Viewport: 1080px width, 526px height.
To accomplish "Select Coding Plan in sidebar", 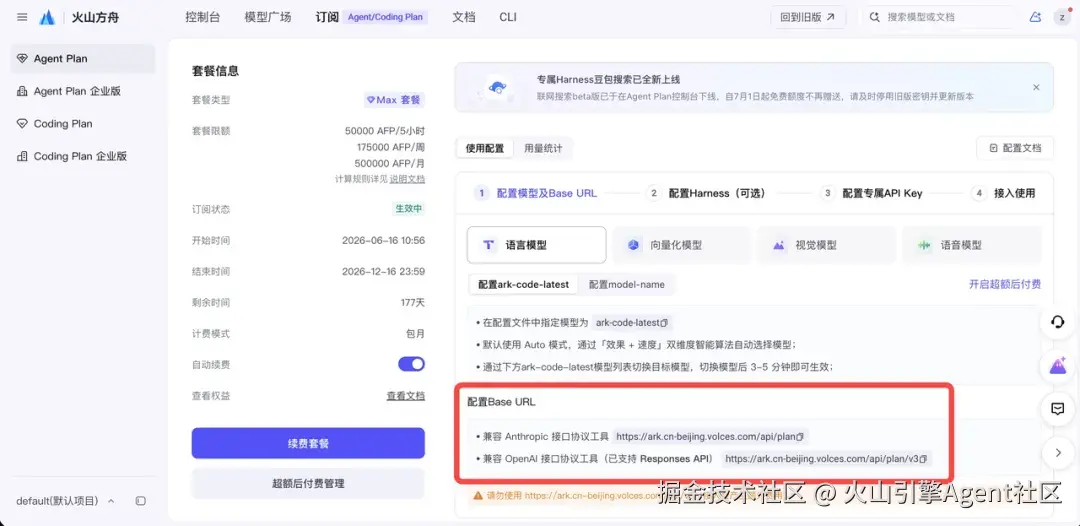I will click(83, 124).
